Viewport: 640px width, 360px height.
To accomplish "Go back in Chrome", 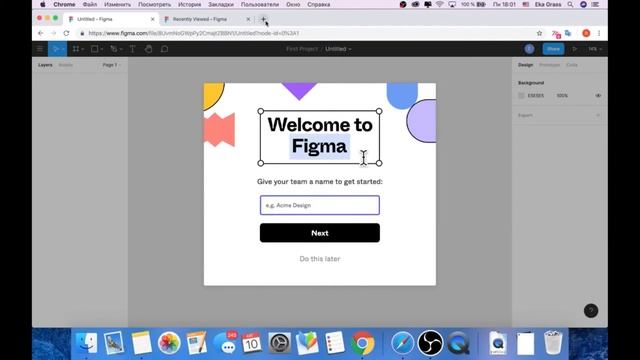I will (x=40, y=33).
